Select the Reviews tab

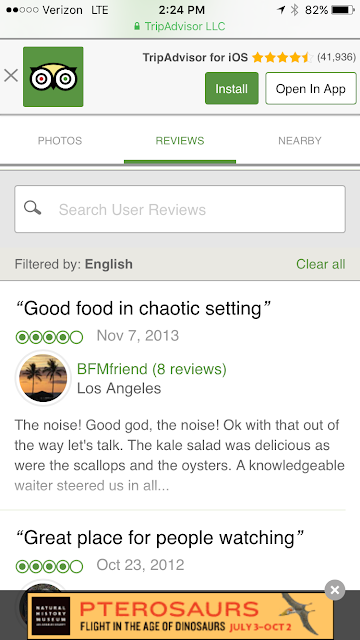click(x=180, y=141)
